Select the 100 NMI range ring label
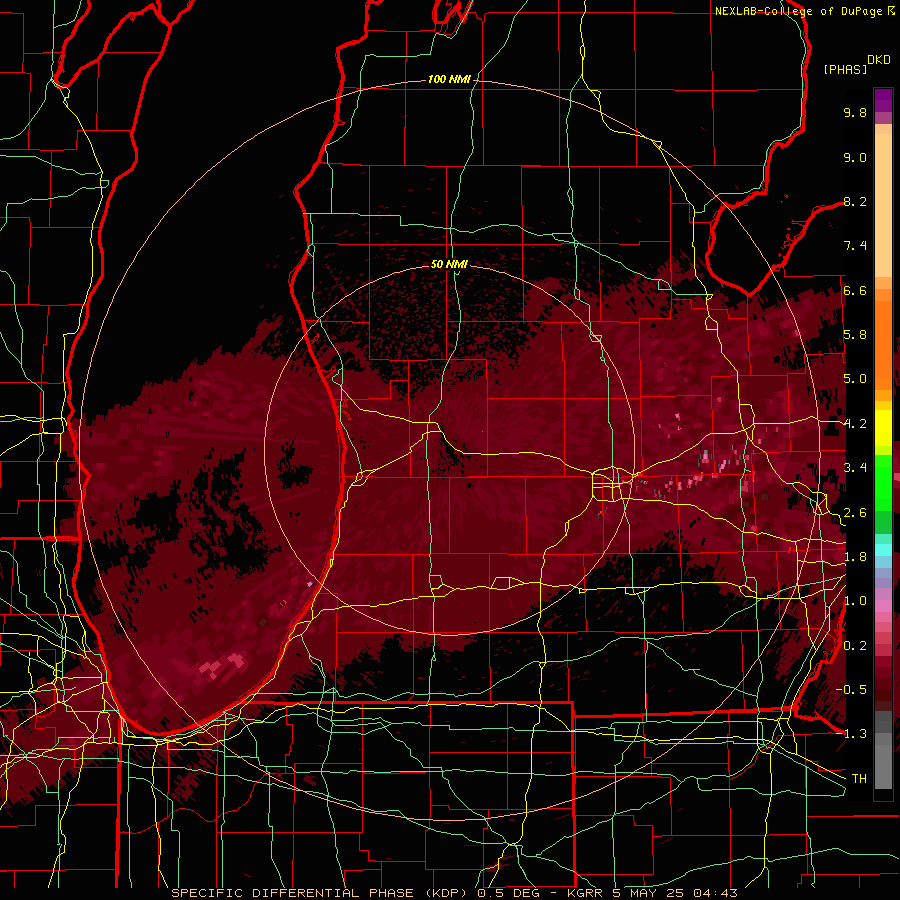Image resolution: width=900 pixels, height=900 pixels. 449,79
